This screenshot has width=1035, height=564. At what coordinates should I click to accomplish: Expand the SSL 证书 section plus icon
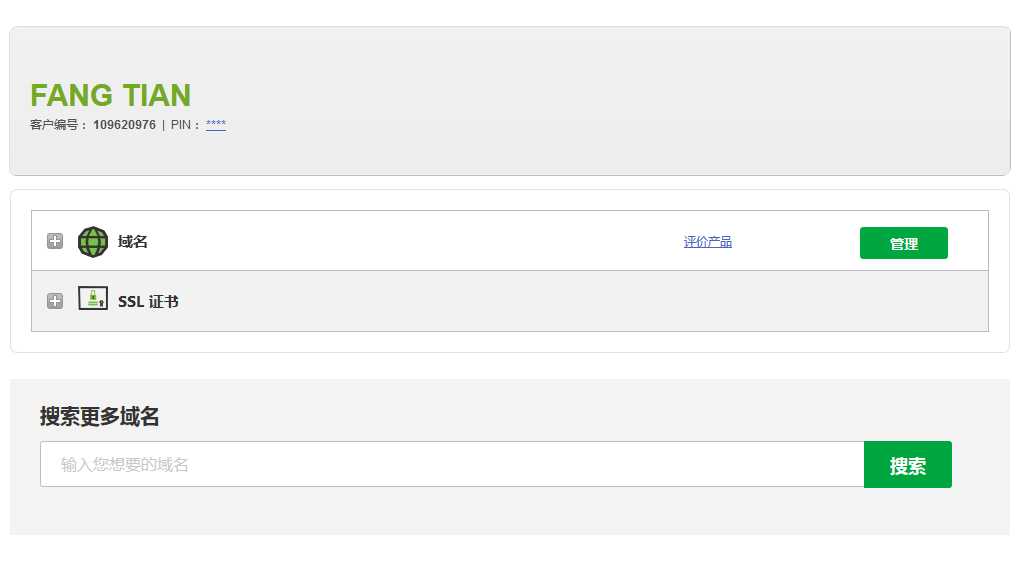pyautogui.click(x=55, y=301)
